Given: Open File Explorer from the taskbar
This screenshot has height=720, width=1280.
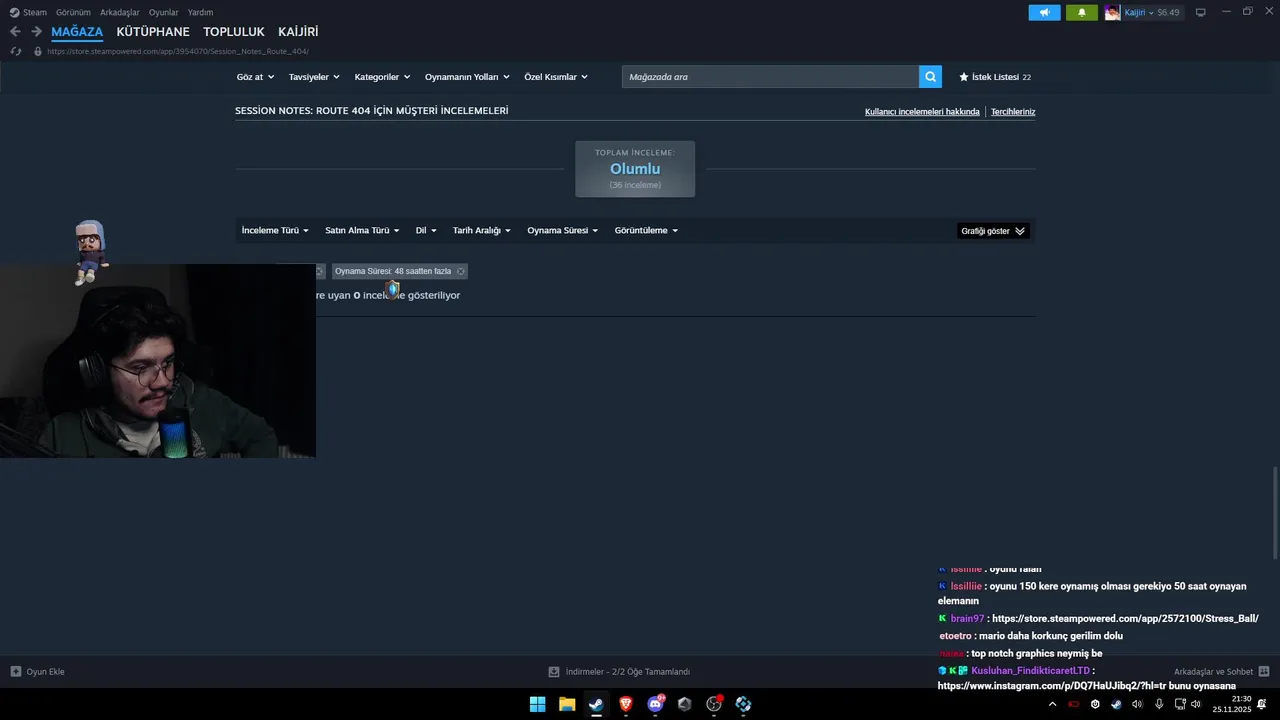Looking at the screenshot, I should tap(567, 704).
